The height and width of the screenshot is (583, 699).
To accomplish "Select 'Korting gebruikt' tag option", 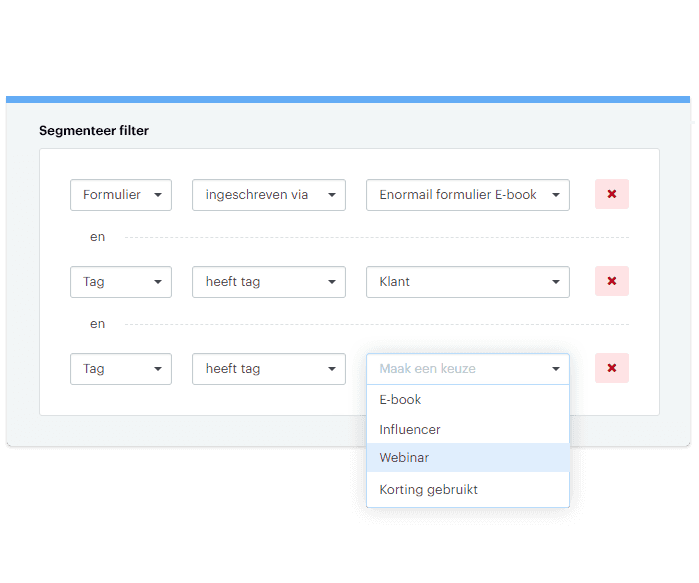I will 468,489.
